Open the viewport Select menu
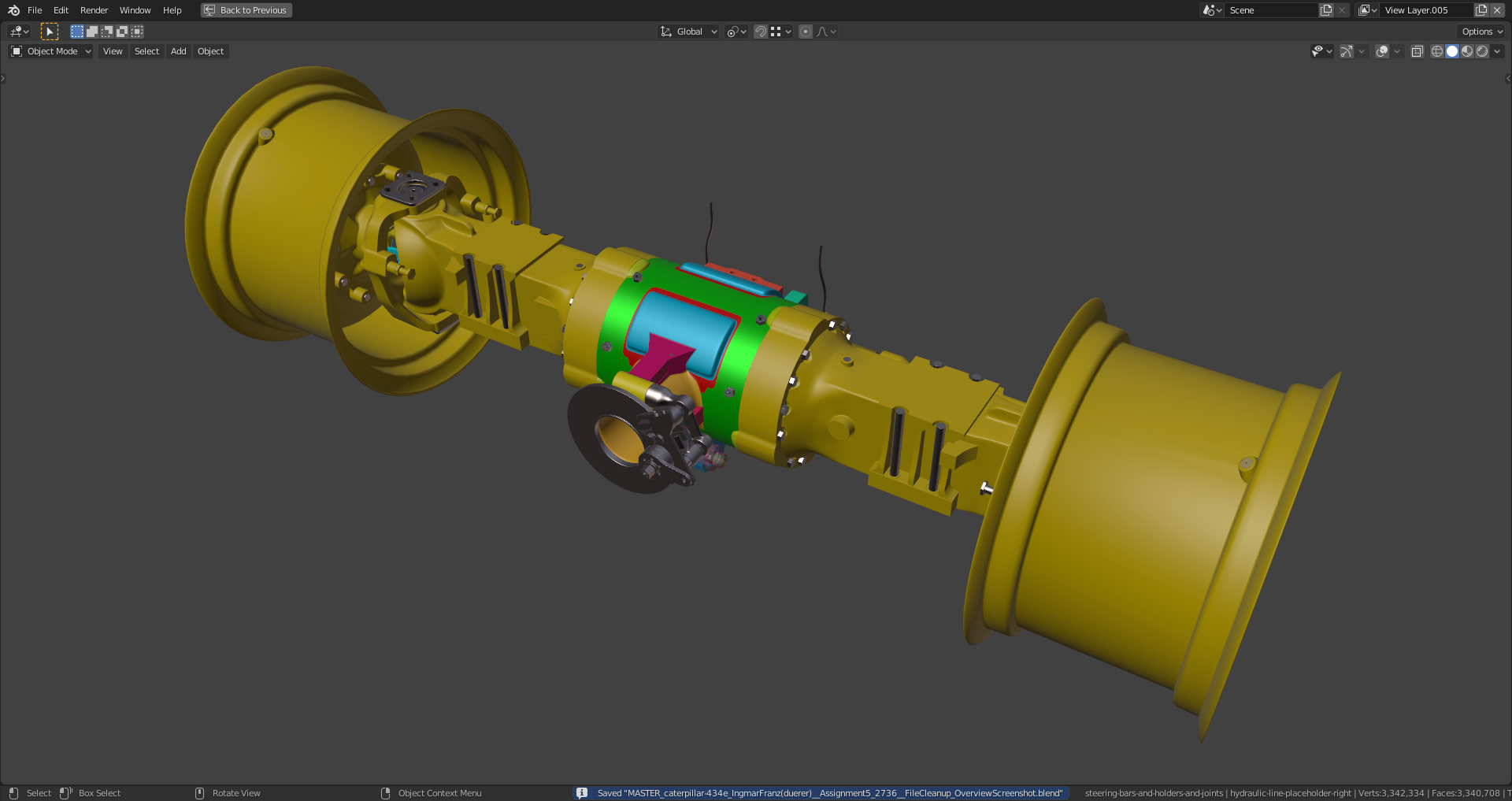This screenshot has height=801, width=1512. pyautogui.click(x=146, y=51)
